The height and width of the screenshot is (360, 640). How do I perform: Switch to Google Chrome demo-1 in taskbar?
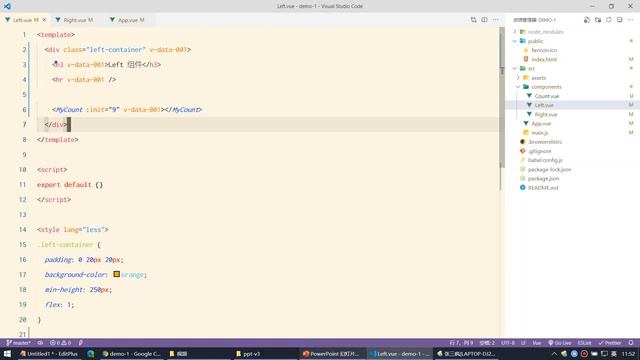[x=131, y=354]
